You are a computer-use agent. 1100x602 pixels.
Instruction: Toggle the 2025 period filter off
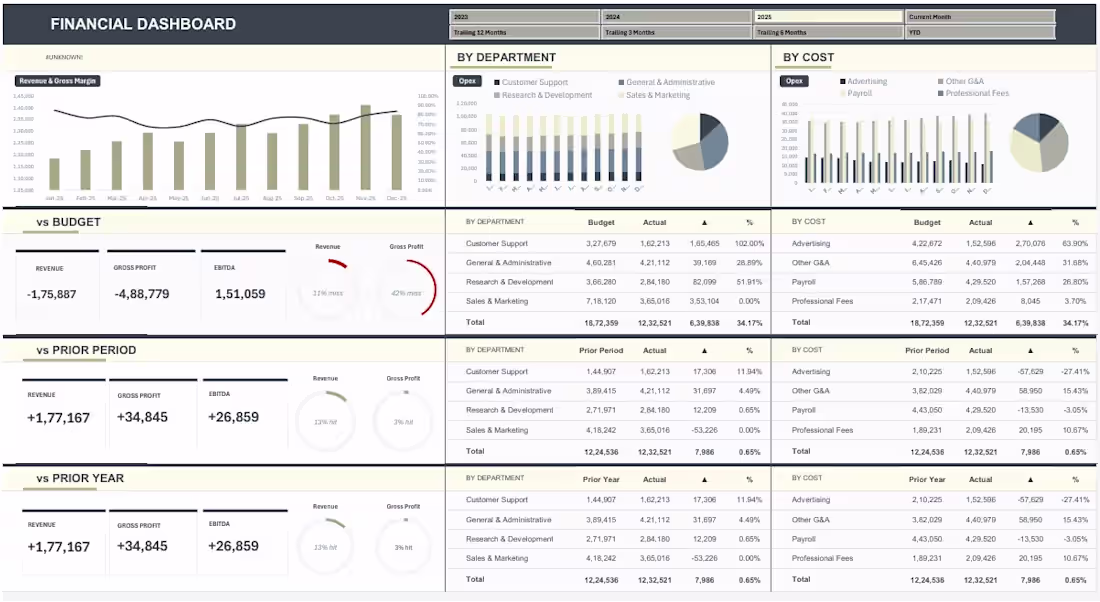coord(828,16)
